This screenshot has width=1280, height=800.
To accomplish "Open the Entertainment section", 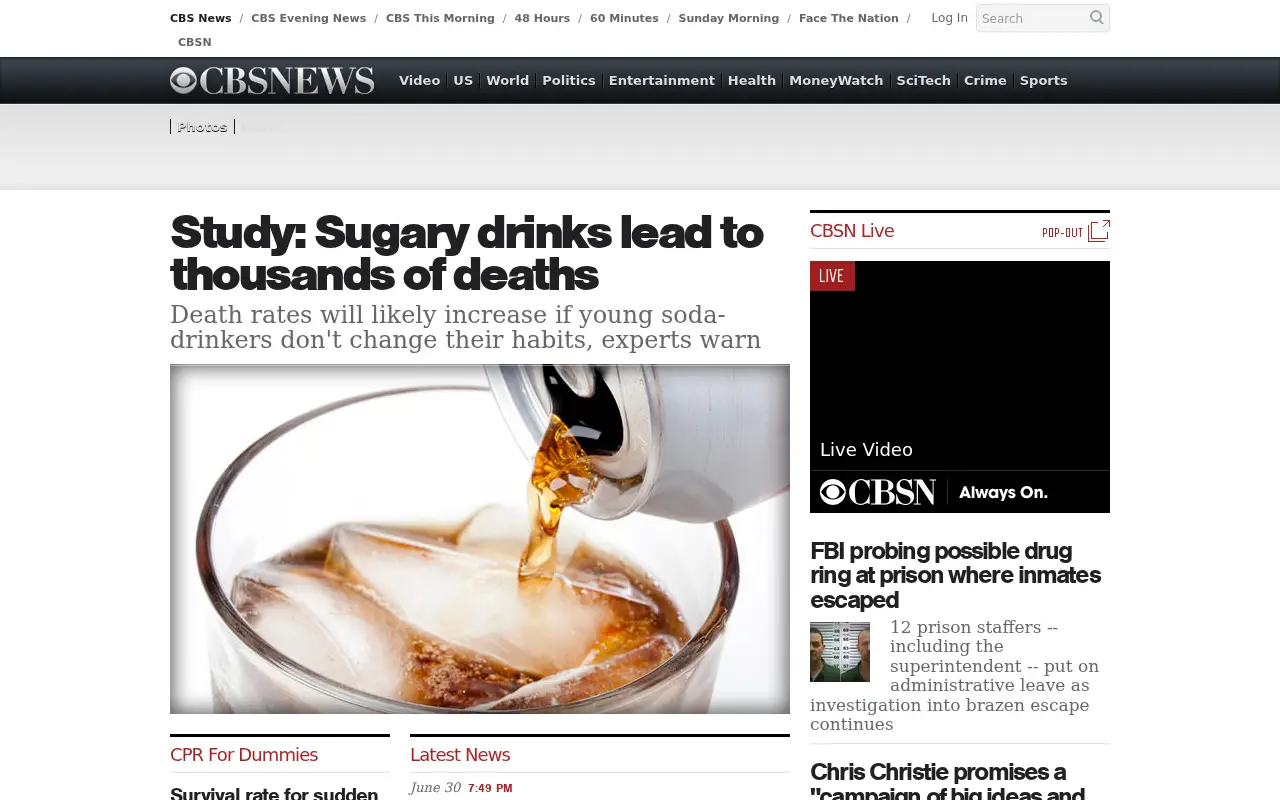I will point(662,80).
